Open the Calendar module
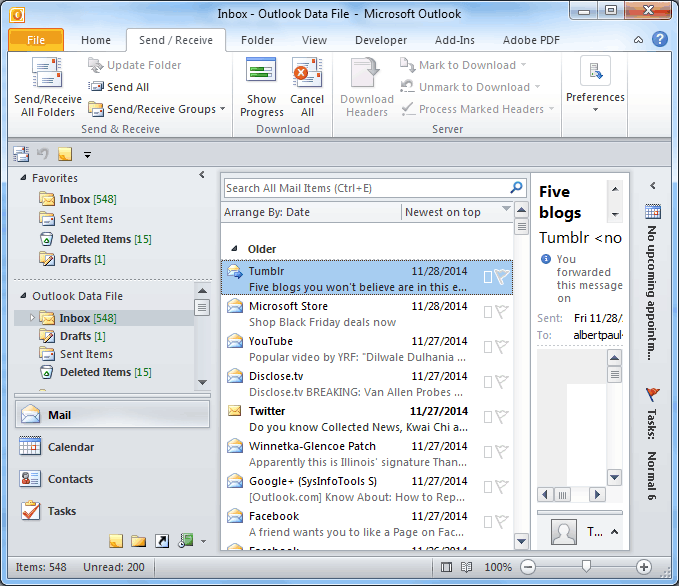 [112, 447]
